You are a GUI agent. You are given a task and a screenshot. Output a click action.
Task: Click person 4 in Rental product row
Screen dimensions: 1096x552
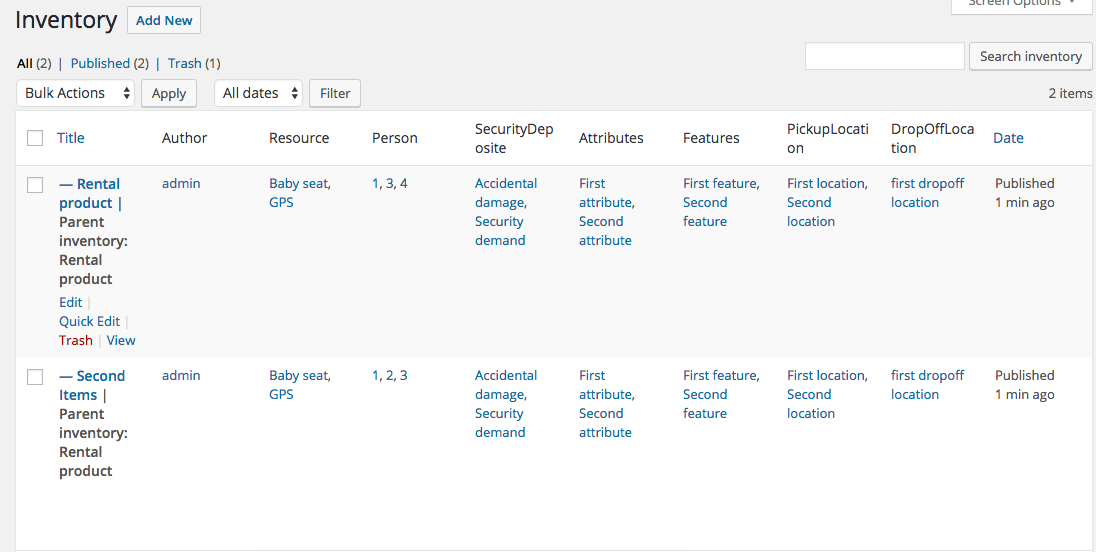click(403, 184)
